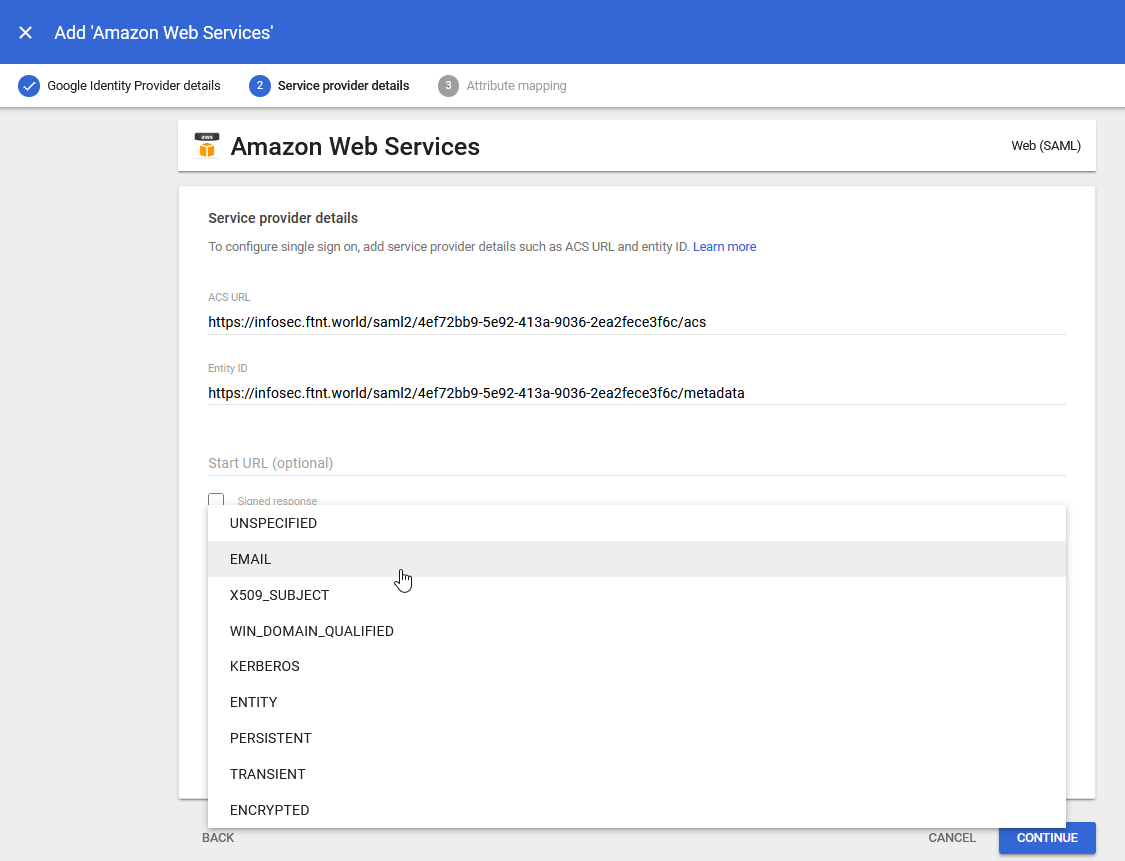This screenshot has height=861, width=1125.
Task: Open Service provider details step
Action: click(343, 86)
